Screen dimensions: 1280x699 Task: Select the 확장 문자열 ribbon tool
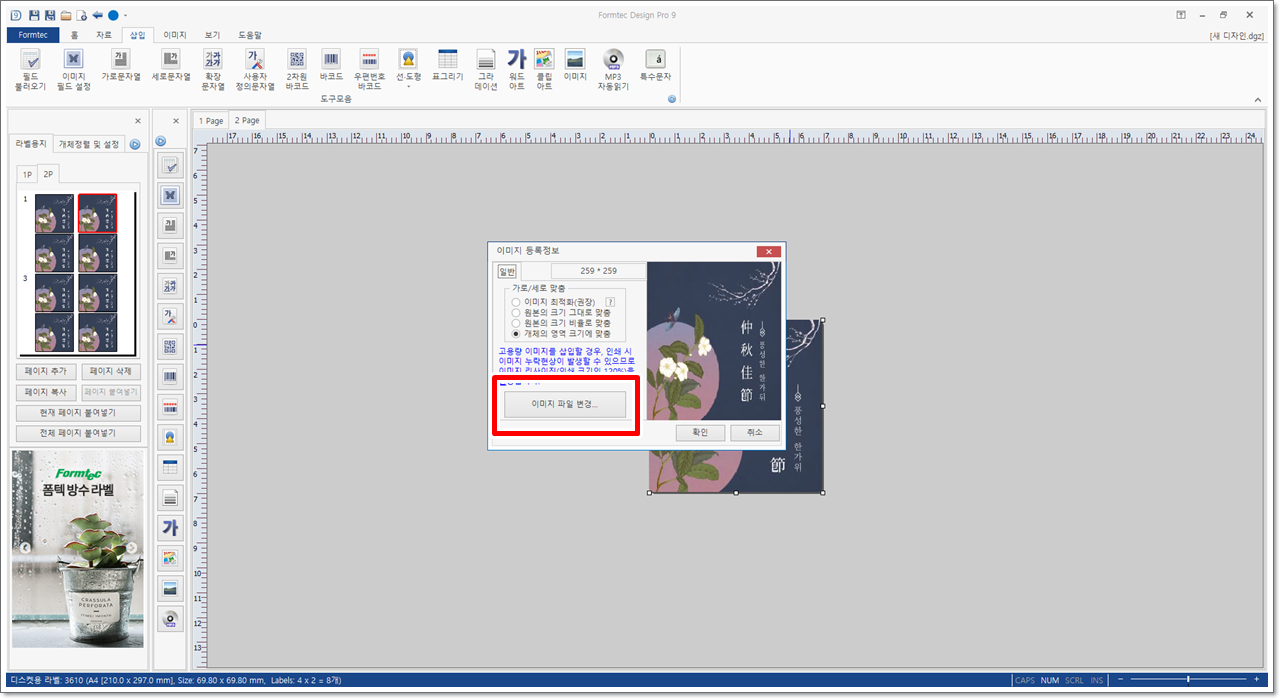pyautogui.click(x=213, y=69)
